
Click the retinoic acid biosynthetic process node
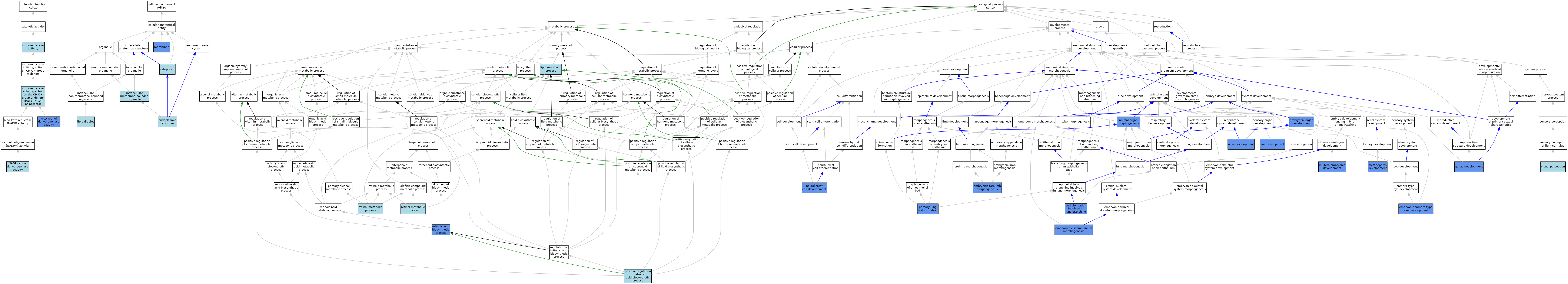coord(441,230)
